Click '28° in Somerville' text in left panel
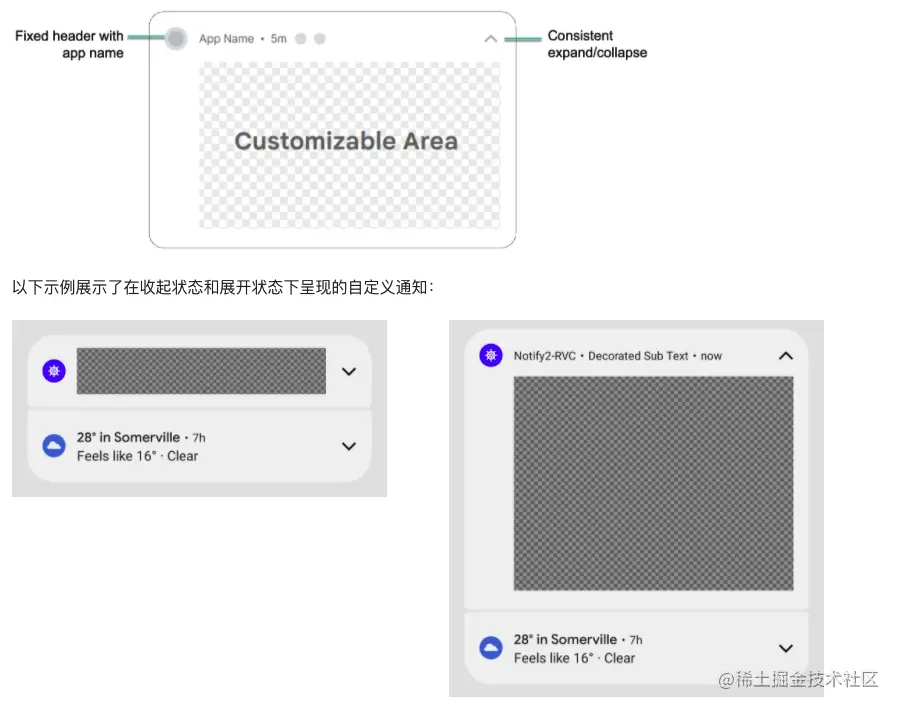 pos(128,437)
